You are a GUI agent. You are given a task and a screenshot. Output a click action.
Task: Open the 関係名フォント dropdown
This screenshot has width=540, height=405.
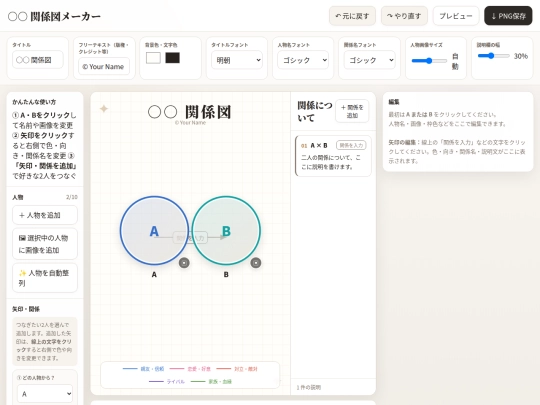[x=370, y=60]
